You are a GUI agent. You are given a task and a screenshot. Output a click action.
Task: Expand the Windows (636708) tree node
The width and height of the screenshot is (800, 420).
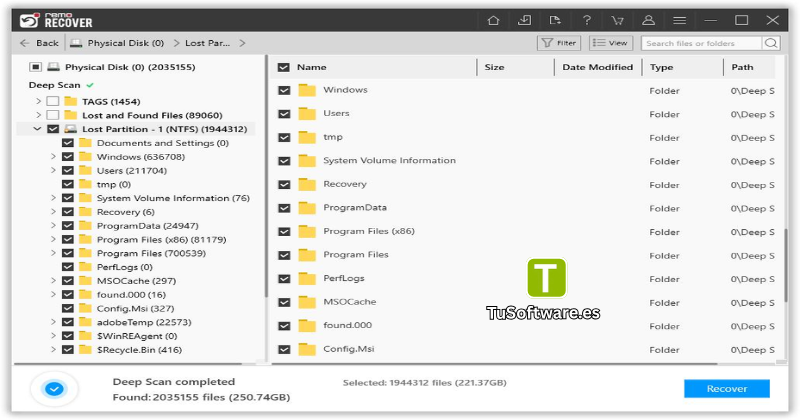point(53,157)
